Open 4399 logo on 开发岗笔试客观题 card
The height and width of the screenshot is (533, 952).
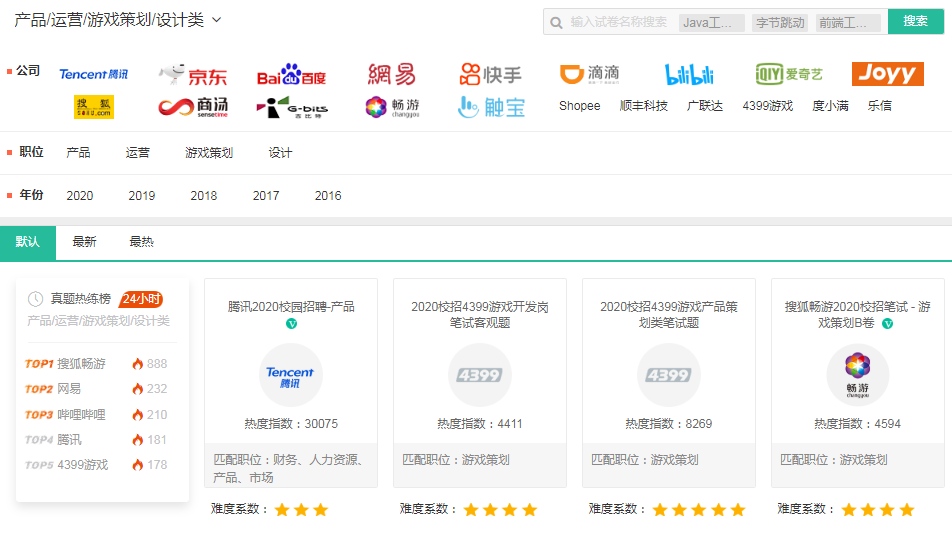[x=480, y=375]
